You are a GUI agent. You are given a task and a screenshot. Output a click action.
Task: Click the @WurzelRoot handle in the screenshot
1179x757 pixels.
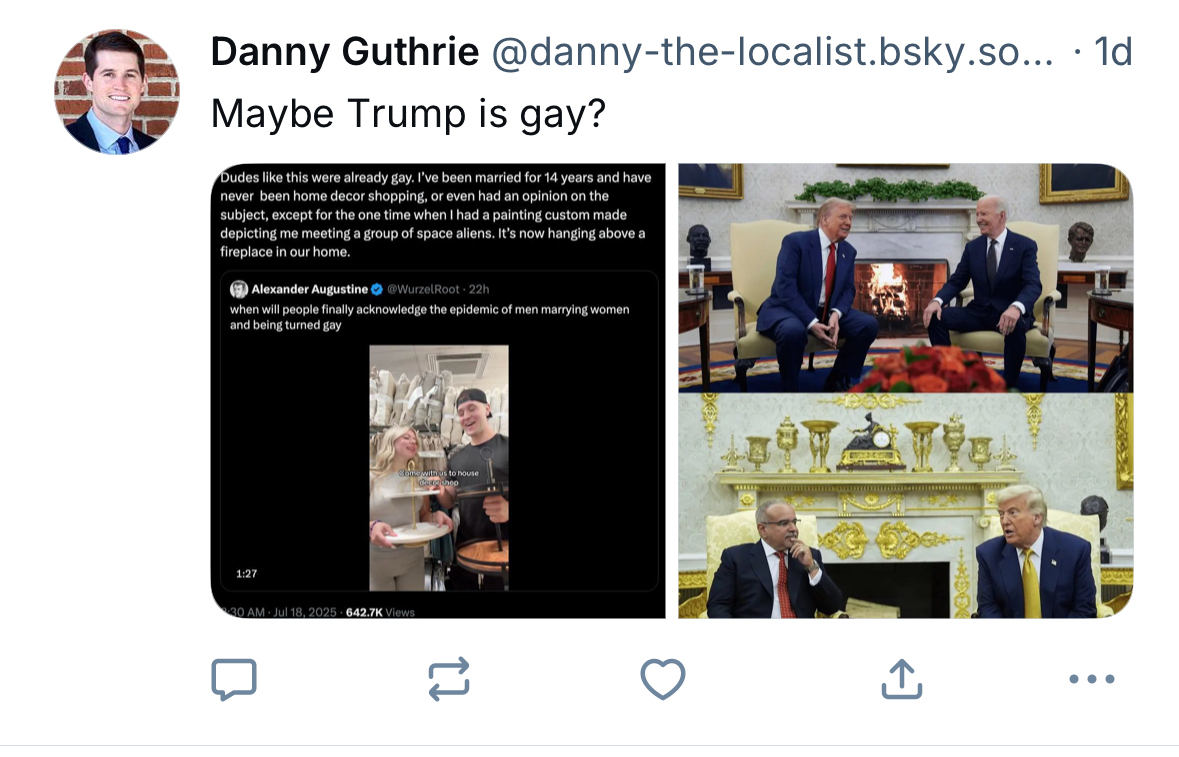pyautogui.click(x=421, y=290)
